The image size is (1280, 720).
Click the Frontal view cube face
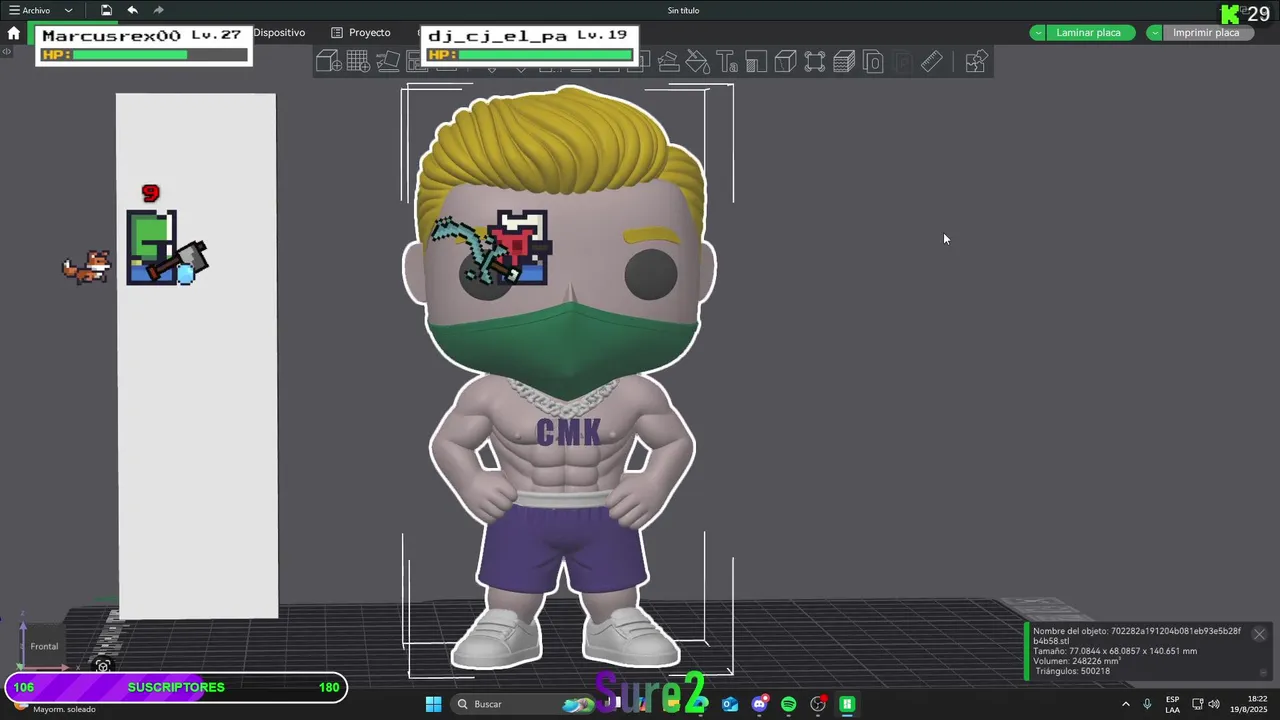pos(44,646)
